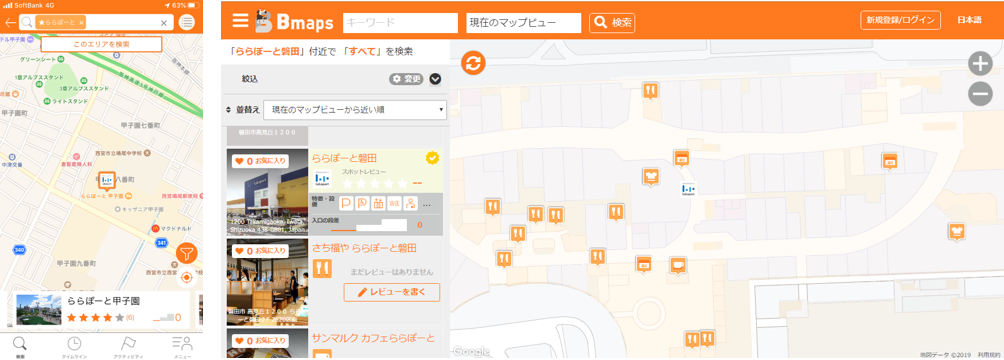Image resolution: width=1004 pixels, height=360 pixels.
Task: Tap the current location target button
Action: click(186, 278)
